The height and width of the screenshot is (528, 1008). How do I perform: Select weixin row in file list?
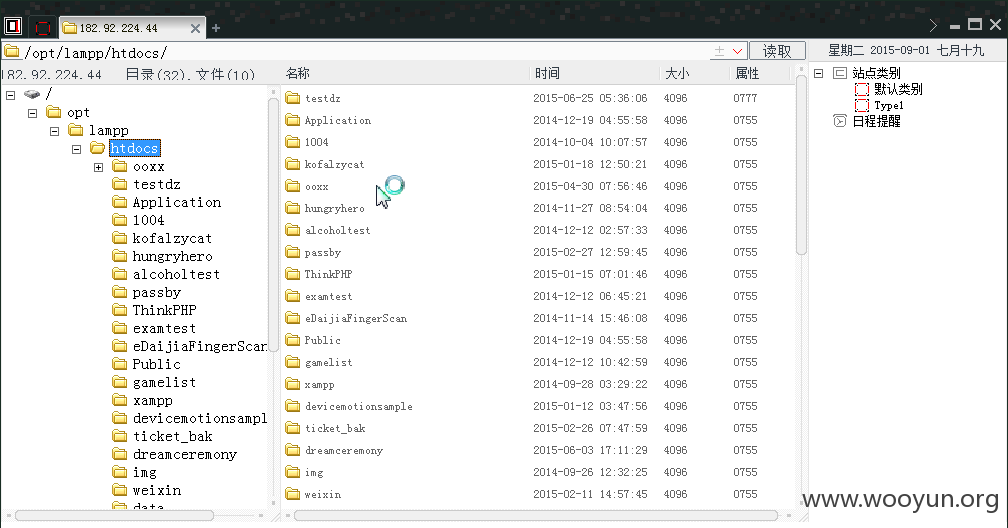click(537, 494)
